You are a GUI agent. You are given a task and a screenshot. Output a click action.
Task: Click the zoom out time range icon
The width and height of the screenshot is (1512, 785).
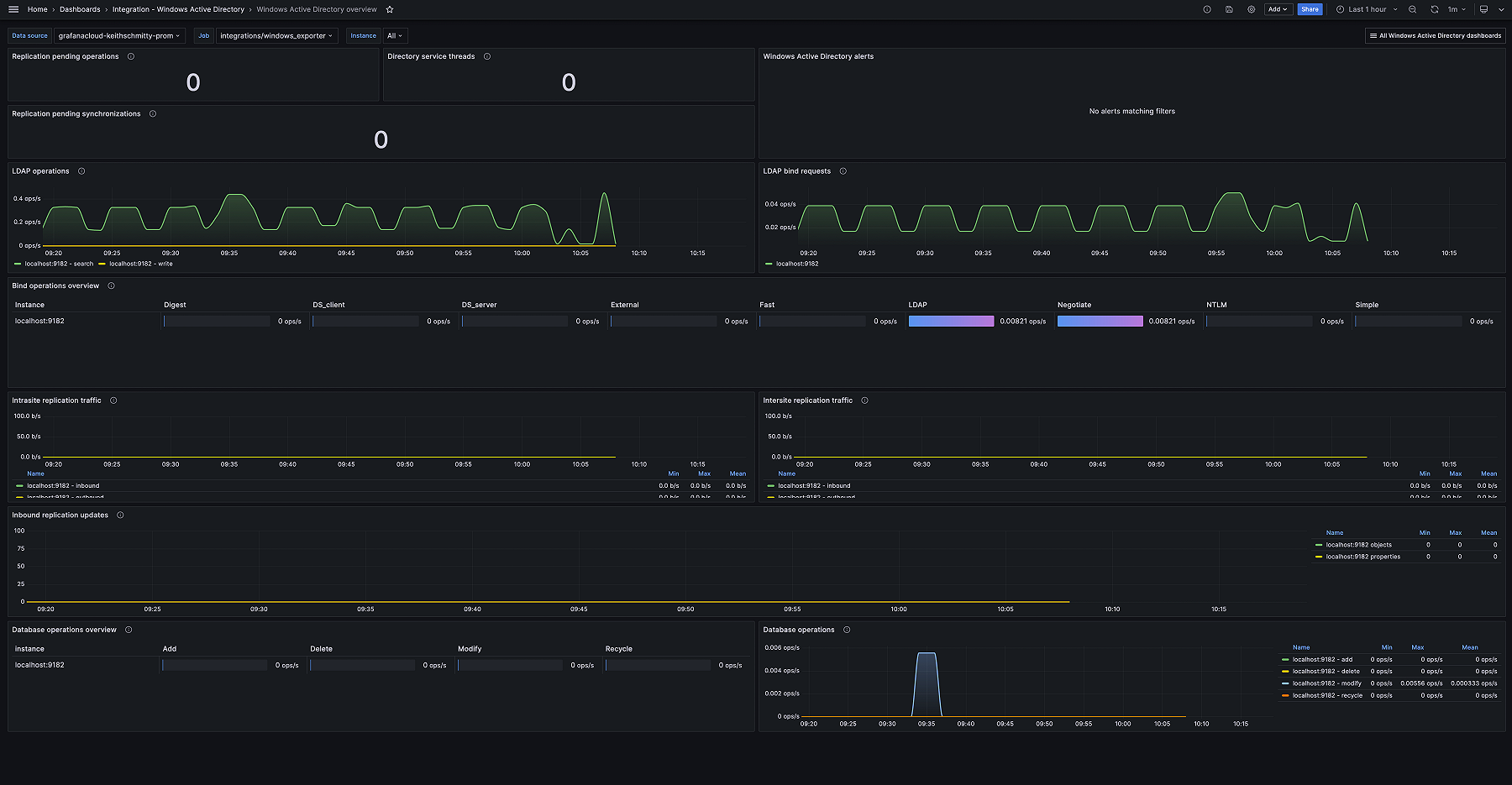pos(1412,9)
